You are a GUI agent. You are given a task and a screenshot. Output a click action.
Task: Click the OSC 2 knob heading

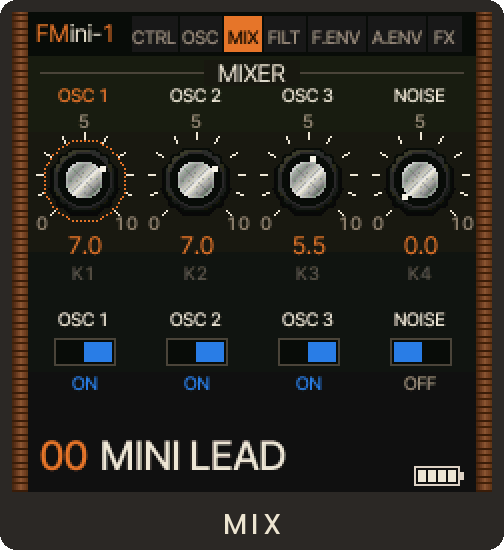[195, 95]
